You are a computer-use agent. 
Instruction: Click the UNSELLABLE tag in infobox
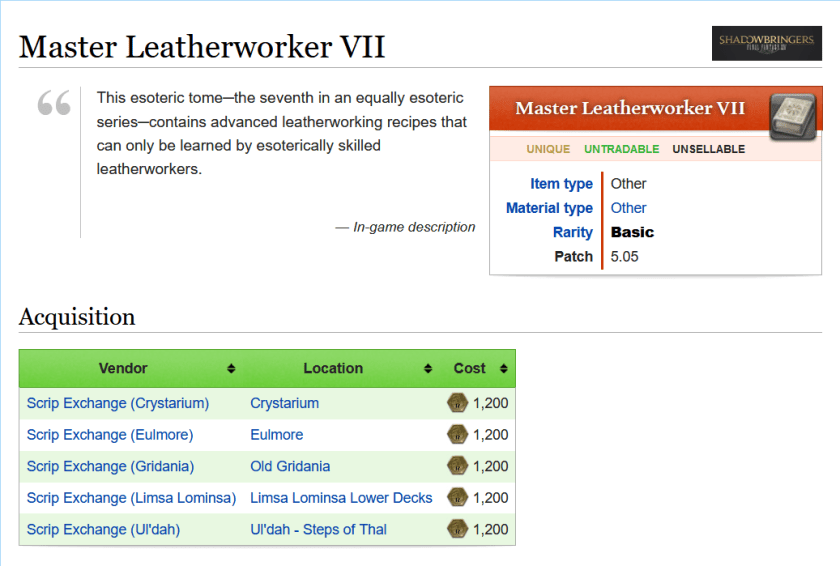tap(708, 149)
